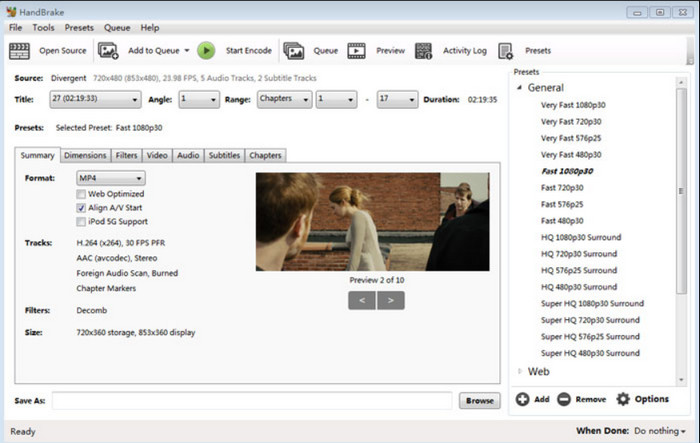The height and width of the screenshot is (443, 700).
Task: Select the HQ 576p25 Surround preset
Action: point(579,270)
